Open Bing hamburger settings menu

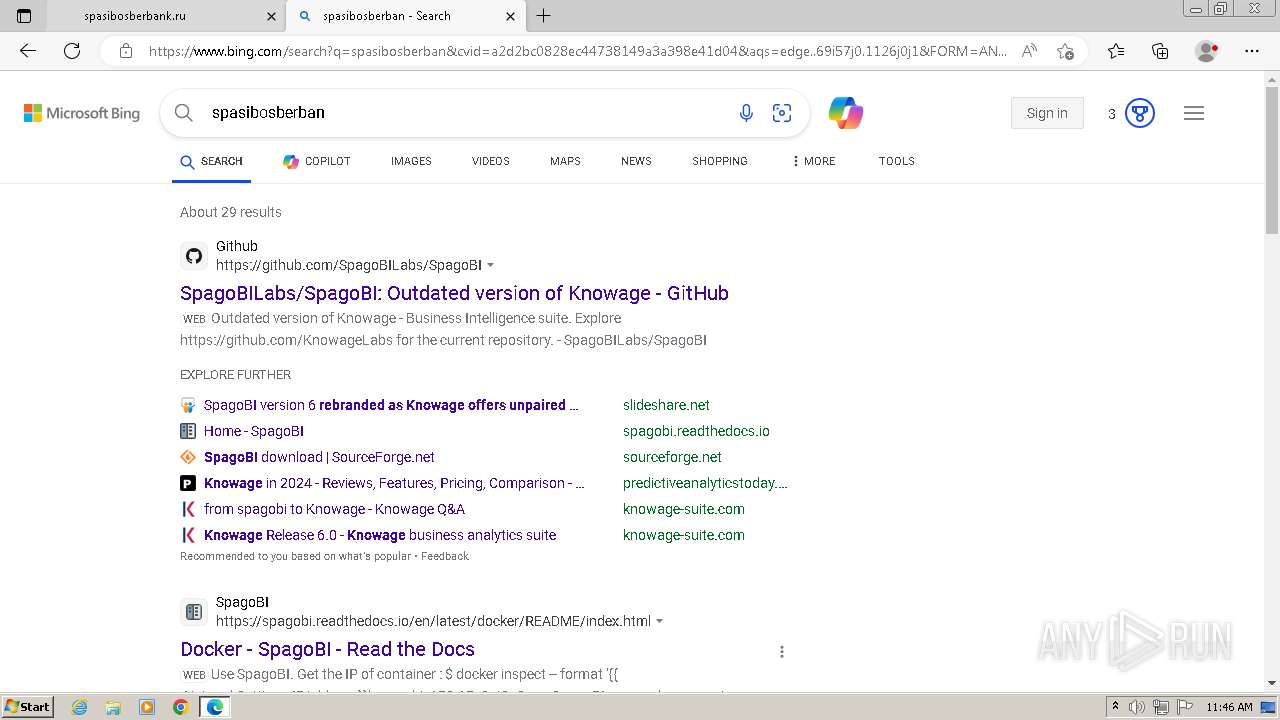point(1194,113)
